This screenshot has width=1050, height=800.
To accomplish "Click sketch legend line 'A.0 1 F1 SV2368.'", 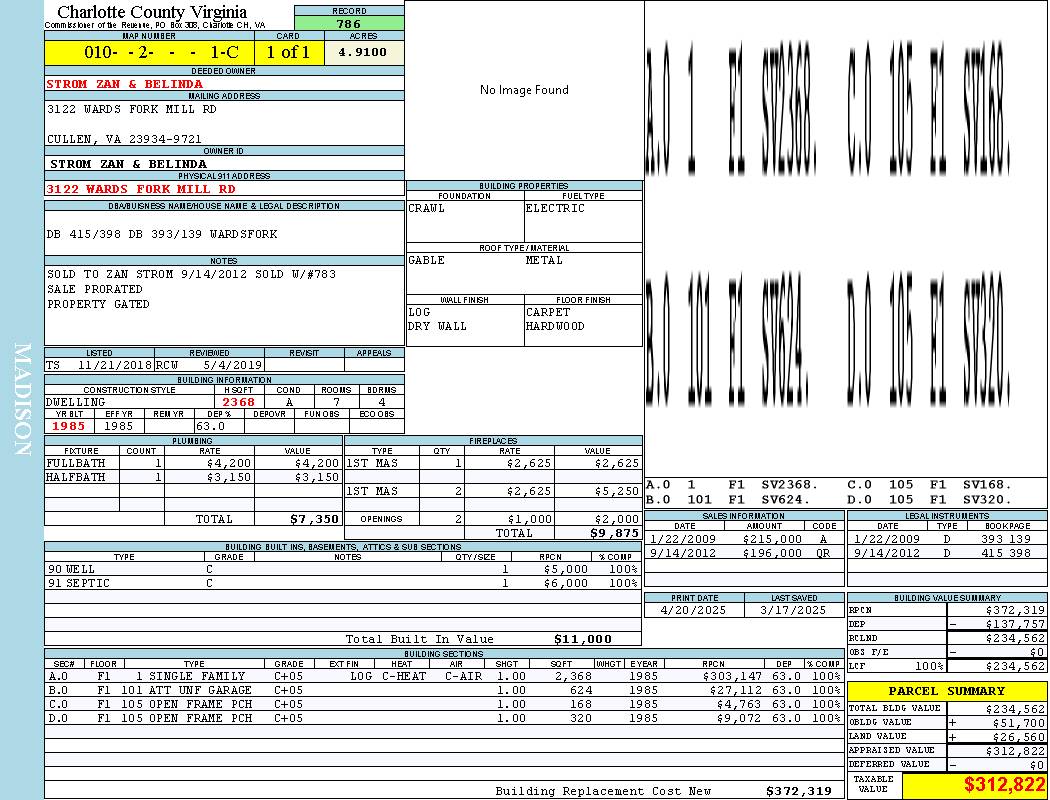I will click(x=732, y=485).
